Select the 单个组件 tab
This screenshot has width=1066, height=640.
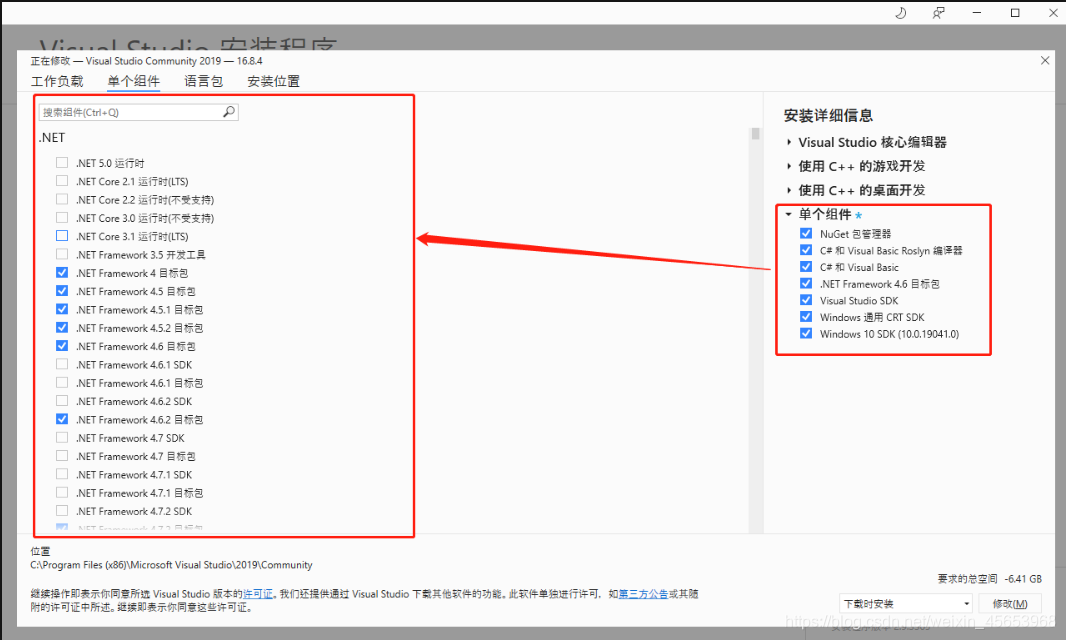coord(134,82)
